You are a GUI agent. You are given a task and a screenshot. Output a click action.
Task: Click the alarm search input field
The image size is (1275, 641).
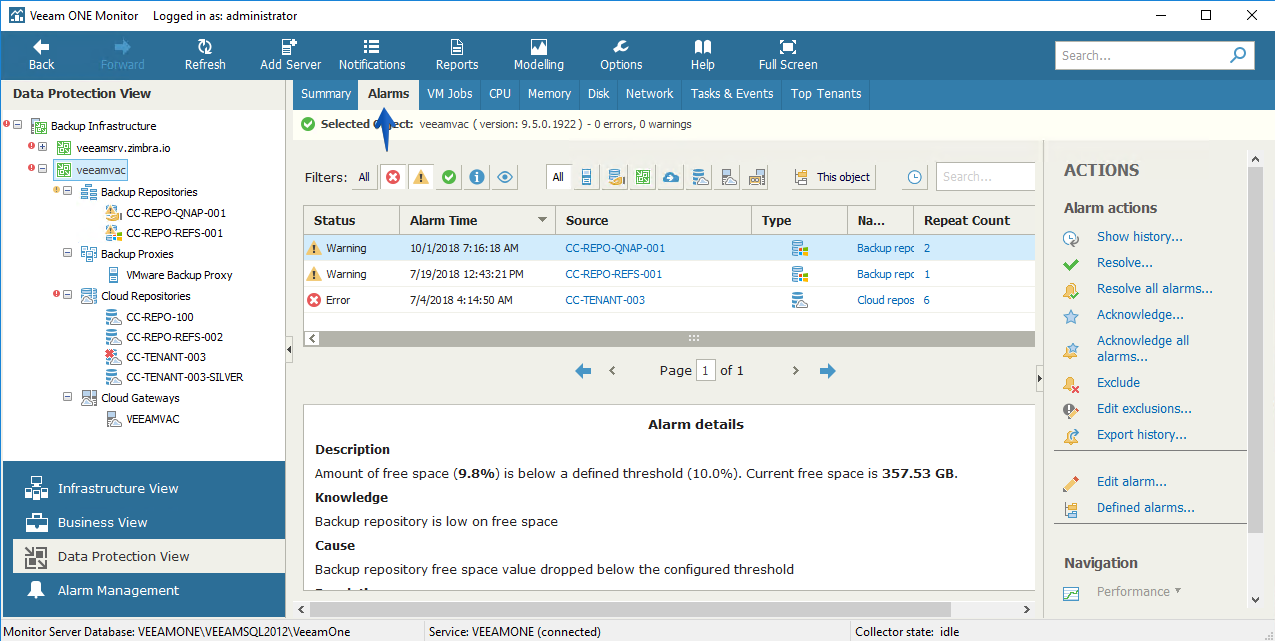tap(985, 177)
